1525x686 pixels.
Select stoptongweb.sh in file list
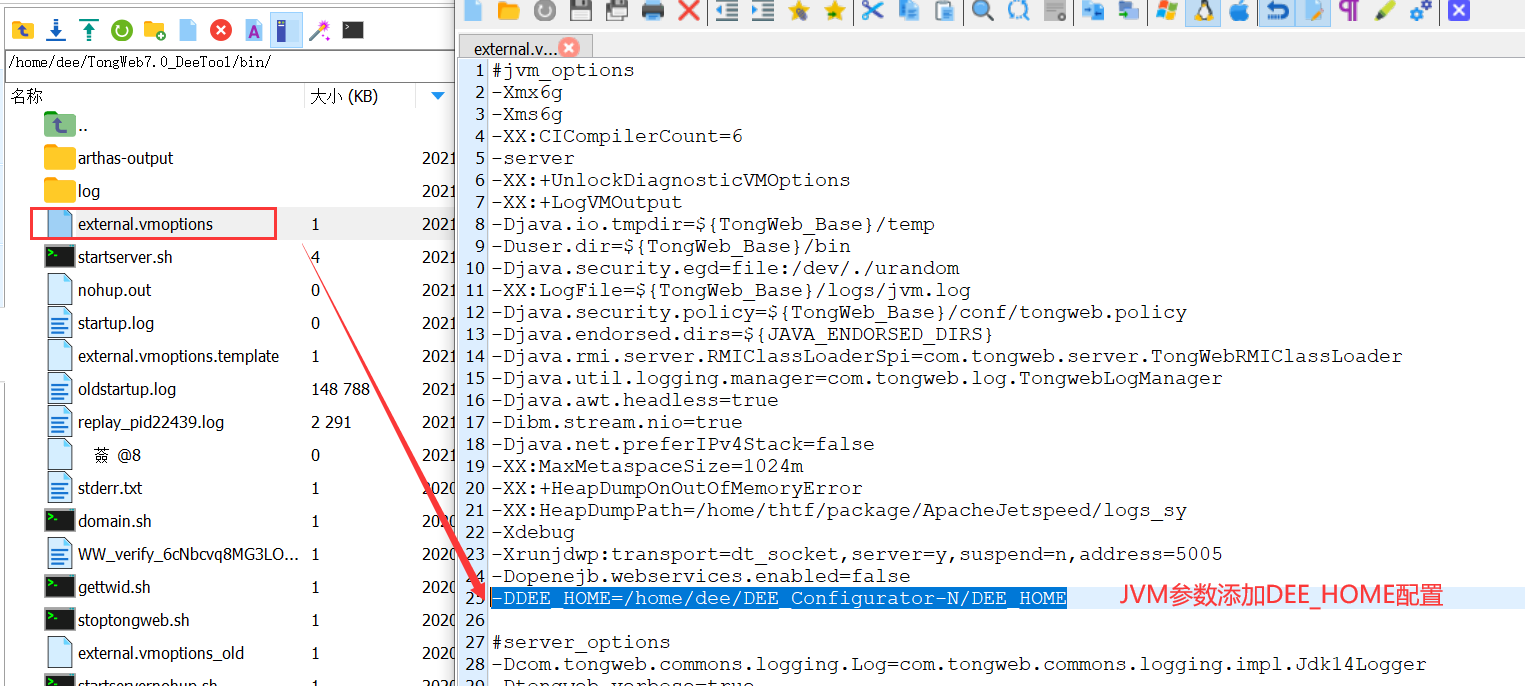coord(134,620)
